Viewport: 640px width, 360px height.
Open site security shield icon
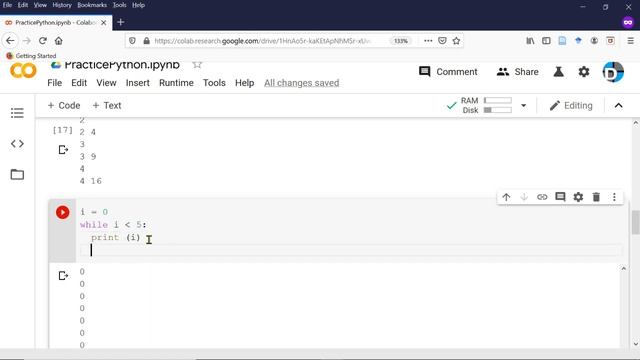pyautogui.click(x=132, y=41)
